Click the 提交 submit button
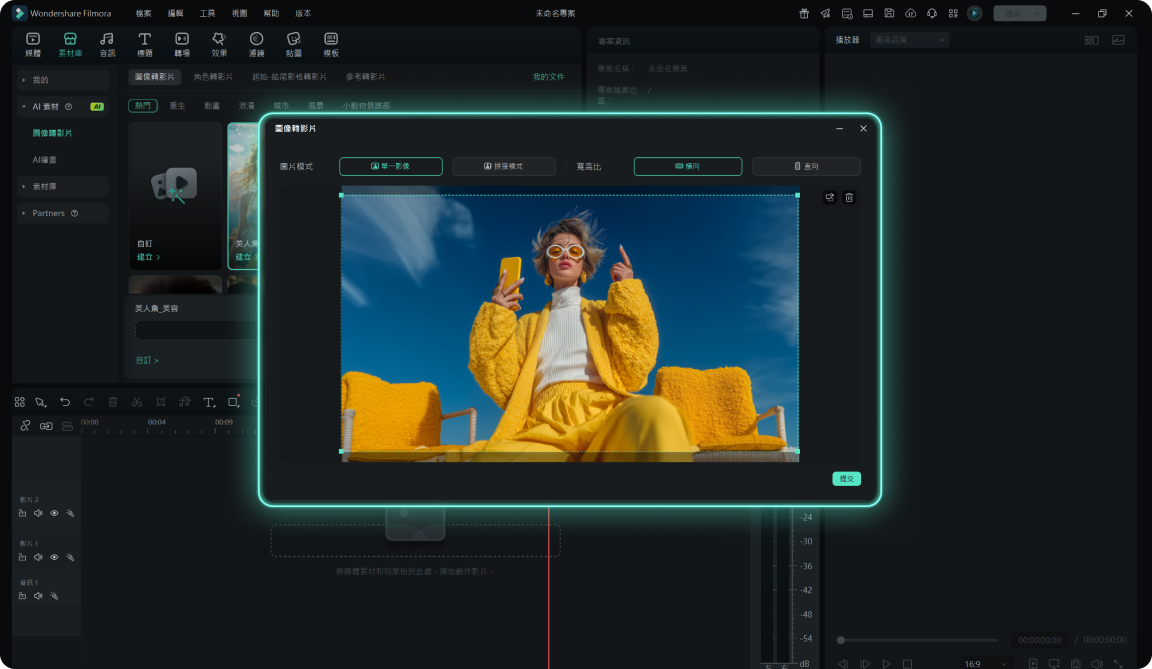 pyautogui.click(x=846, y=479)
